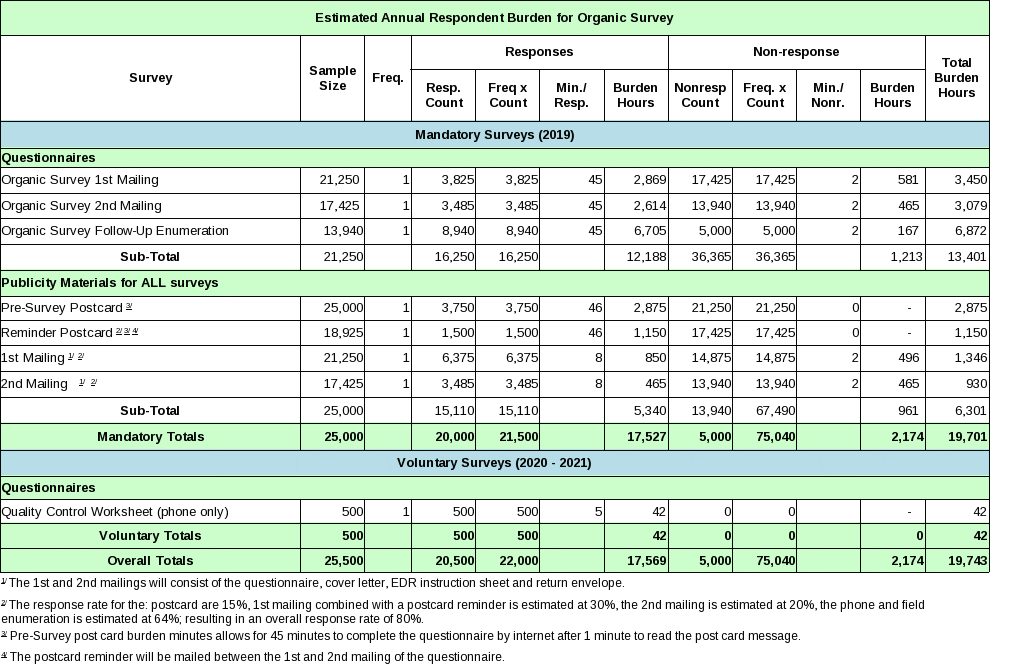The image size is (1024, 666).
Task: Click the Non-response group header
Action: tap(796, 51)
